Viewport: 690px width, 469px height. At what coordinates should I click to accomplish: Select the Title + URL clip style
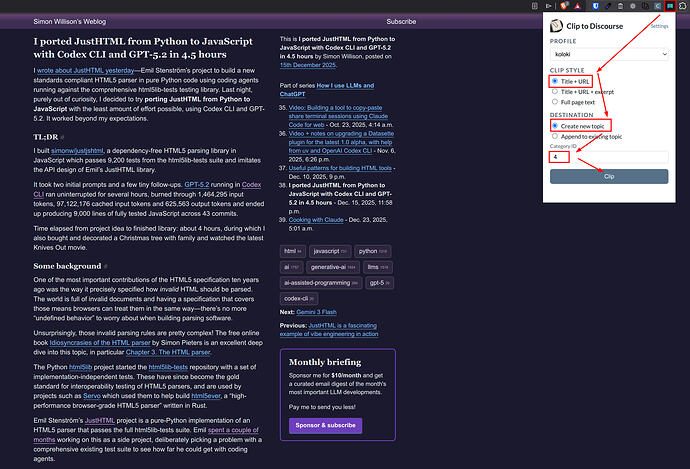point(555,81)
